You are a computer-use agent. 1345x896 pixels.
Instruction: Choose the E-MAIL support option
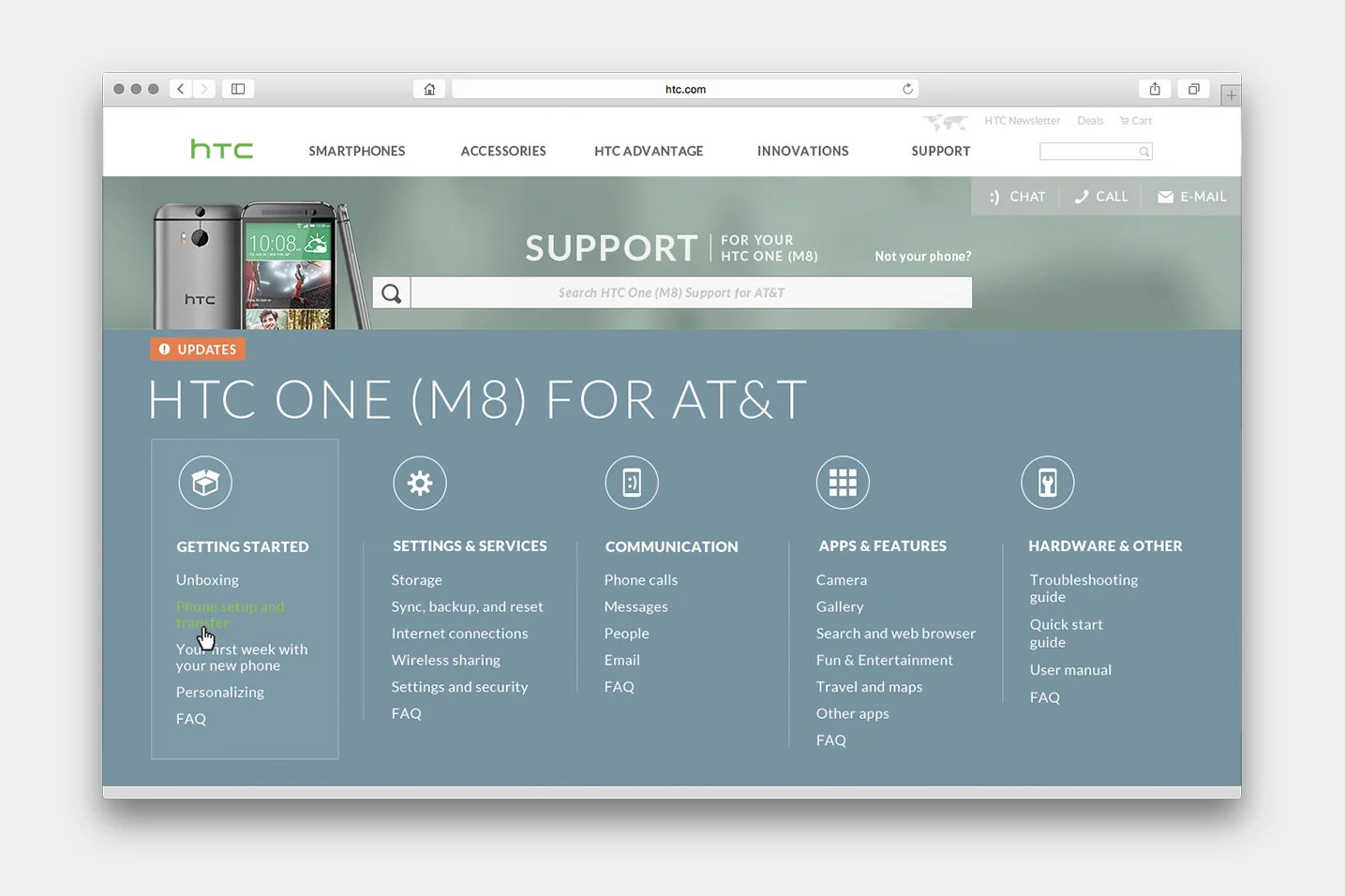(x=1192, y=197)
